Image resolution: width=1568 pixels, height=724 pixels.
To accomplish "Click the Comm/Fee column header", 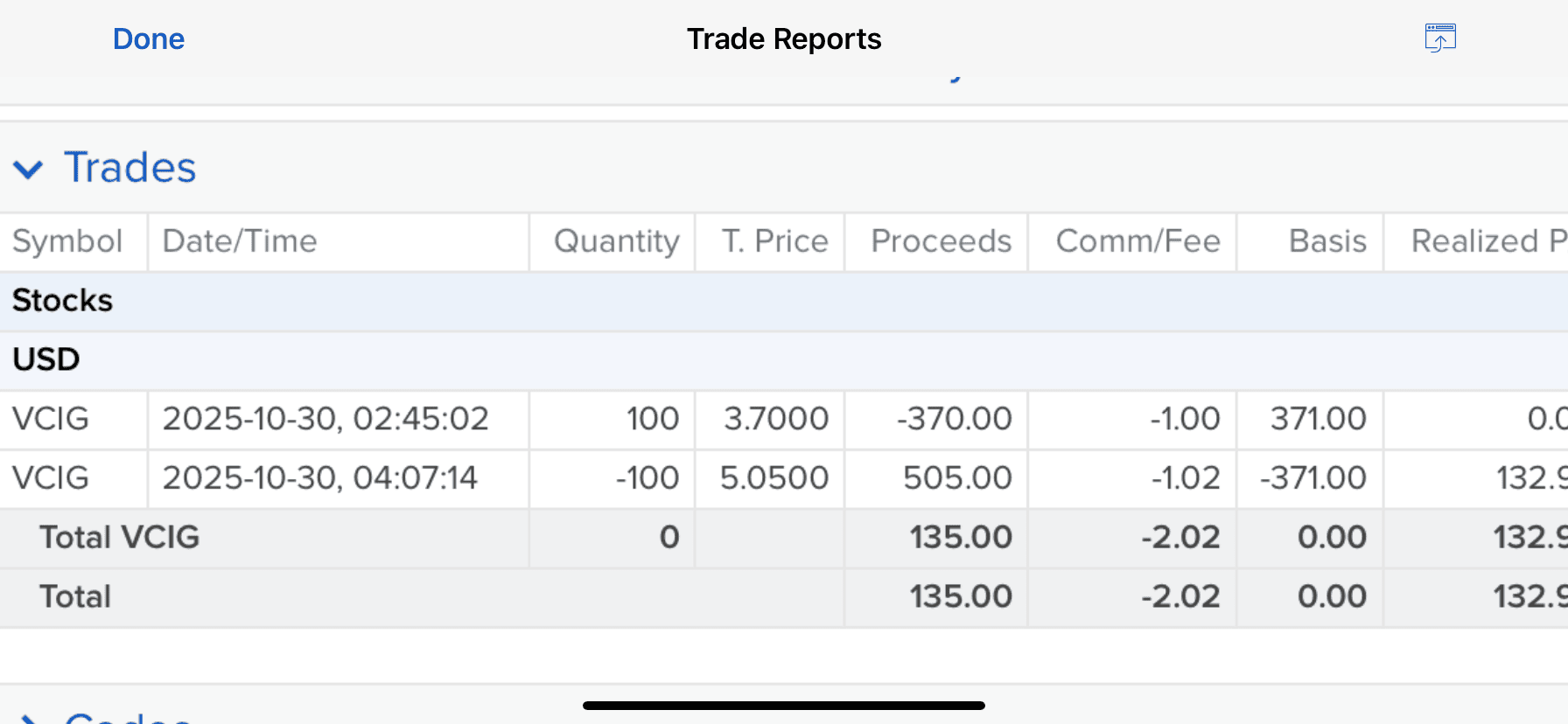I will pos(1137,241).
